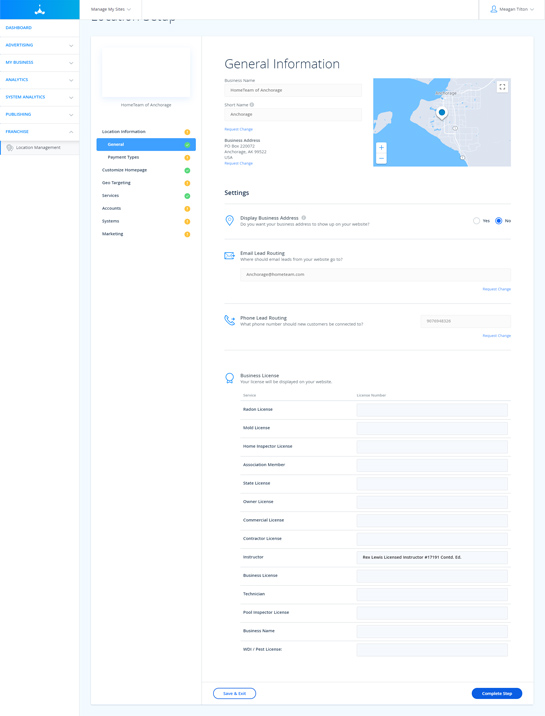This screenshot has height=716, width=545.
Task: Click the blue map location pin
Action: click(x=441, y=113)
